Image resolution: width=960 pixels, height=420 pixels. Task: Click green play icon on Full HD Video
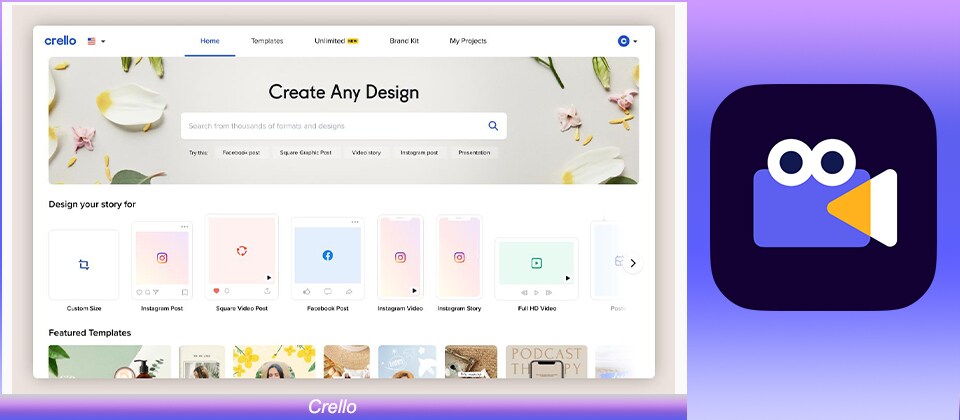click(x=536, y=263)
